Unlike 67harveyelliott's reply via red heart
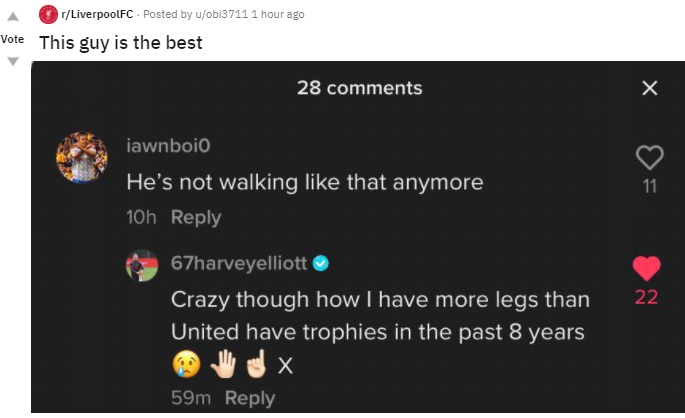The height and width of the screenshot is (418, 685). (x=647, y=268)
